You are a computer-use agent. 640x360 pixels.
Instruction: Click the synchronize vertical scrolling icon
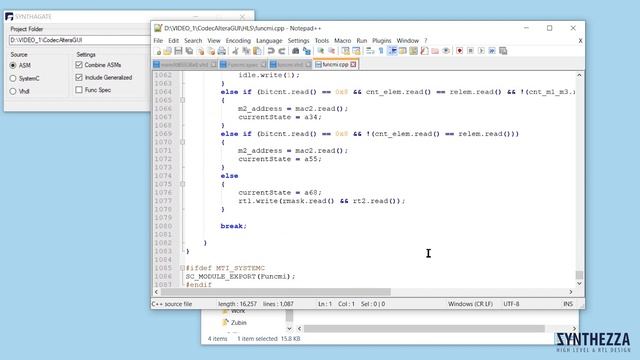[346, 51]
